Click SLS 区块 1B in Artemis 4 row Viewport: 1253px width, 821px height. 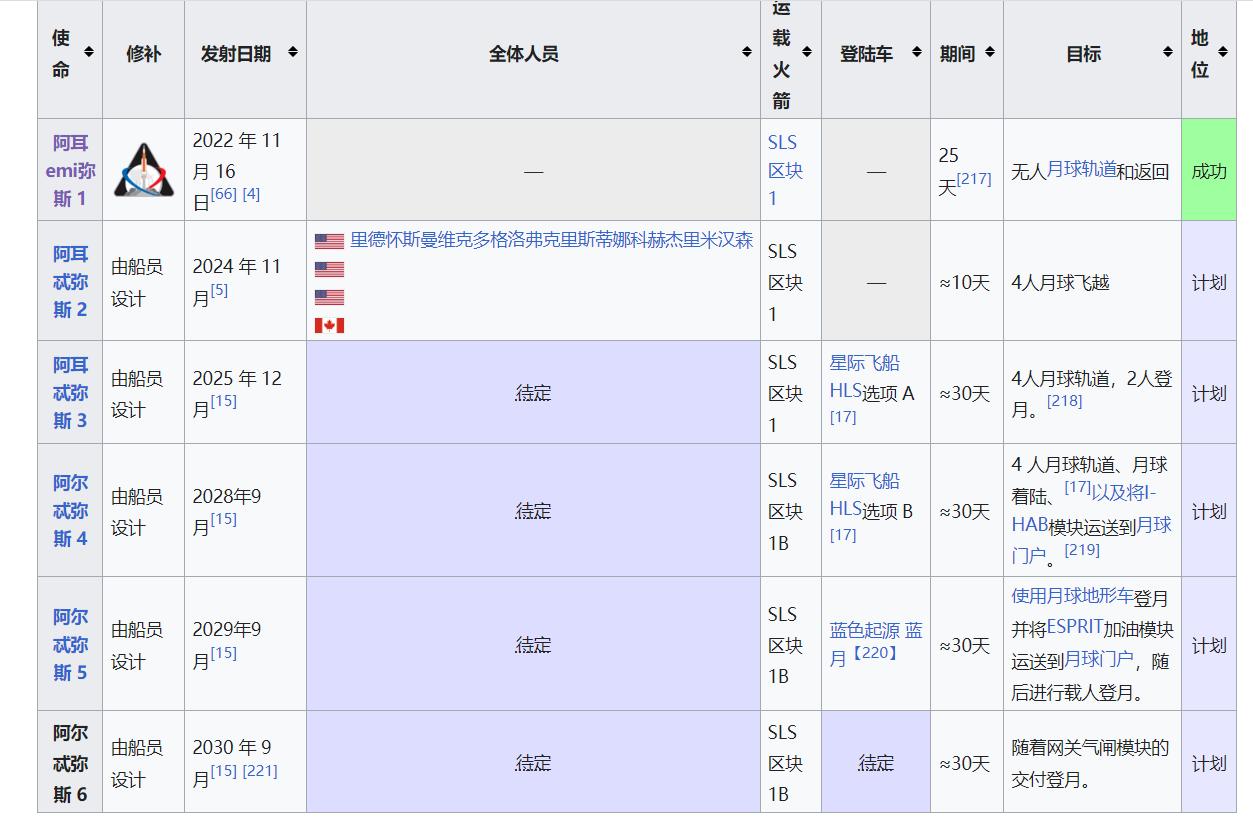(785, 511)
